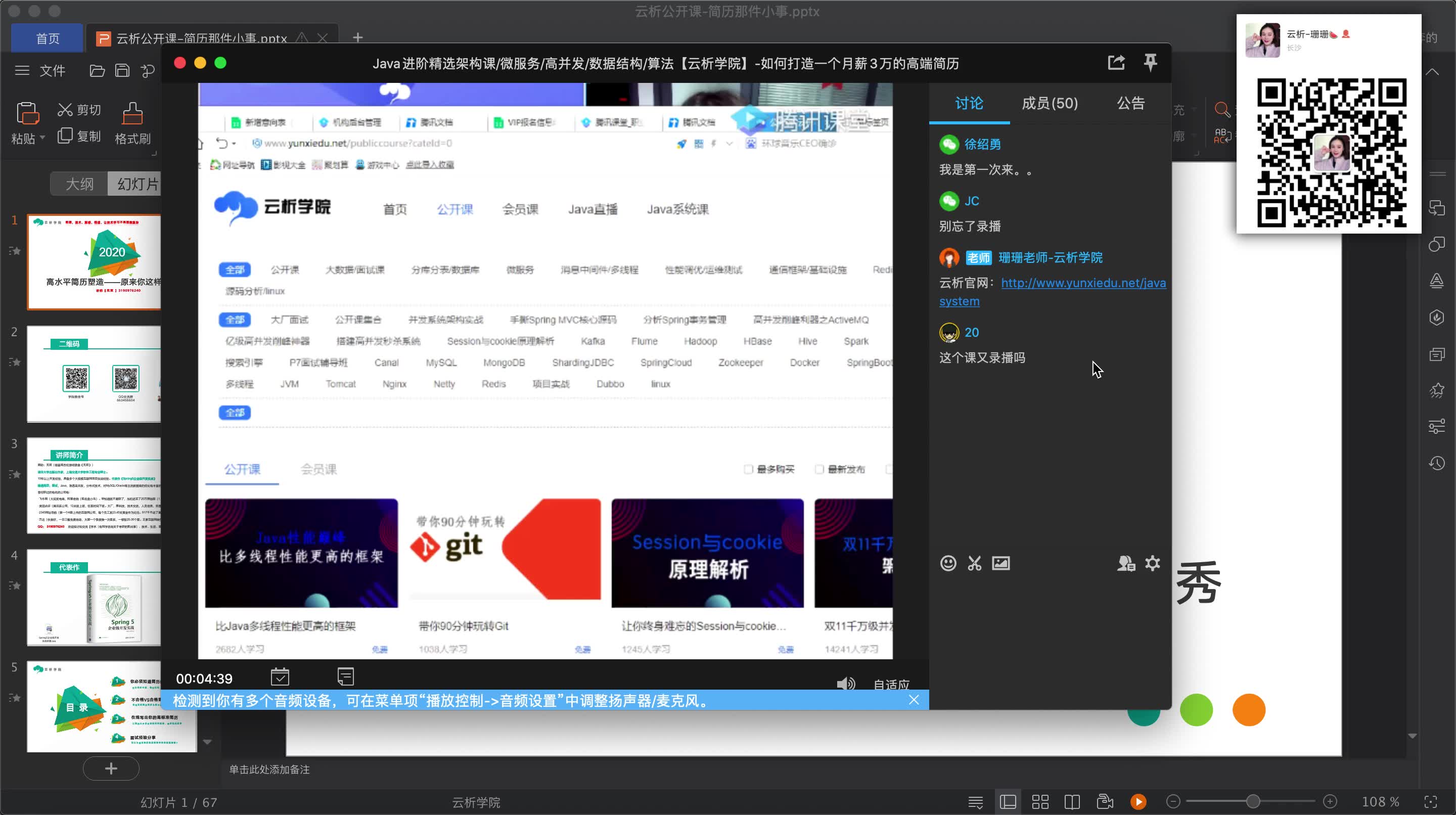Toggle notes pane icon in status bar

(x=976, y=801)
